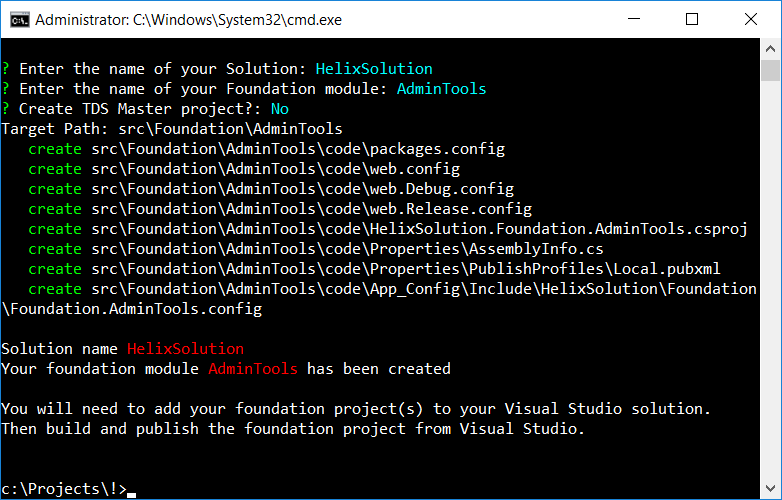
Task: Minimize the Administrator cmd.exe window
Action: (x=643, y=19)
